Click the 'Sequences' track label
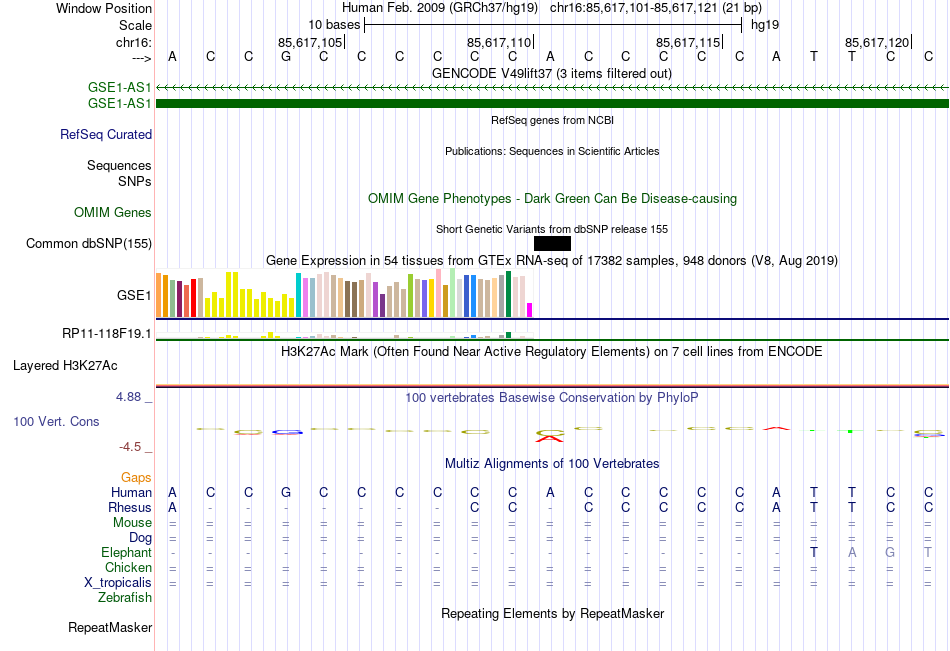The width and height of the screenshot is (950, 651). 119,165
